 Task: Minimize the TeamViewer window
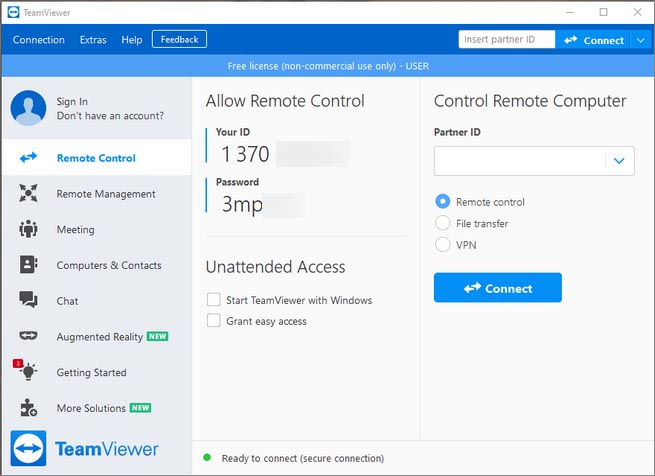click(570, 12)
